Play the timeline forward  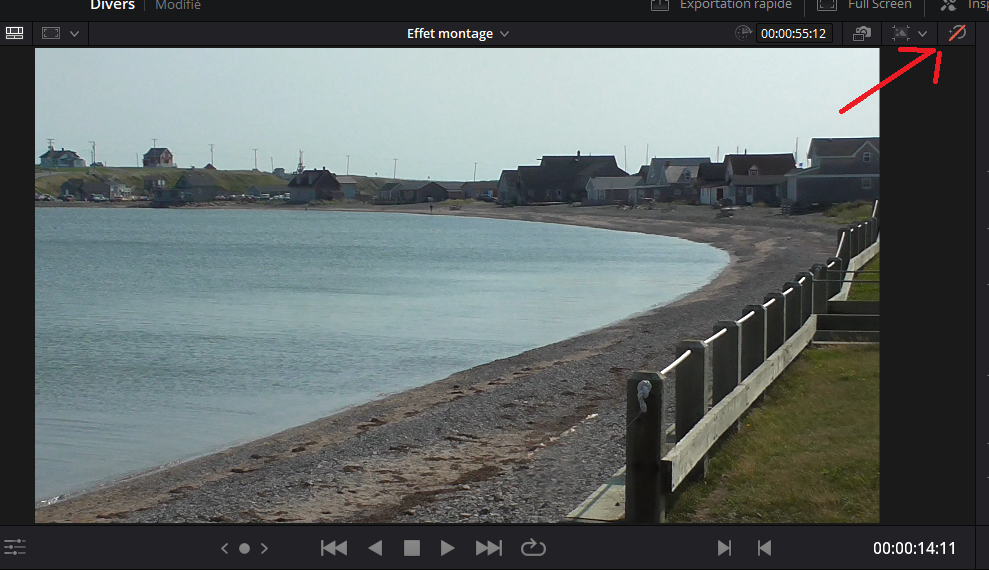(x=448, y=548)
